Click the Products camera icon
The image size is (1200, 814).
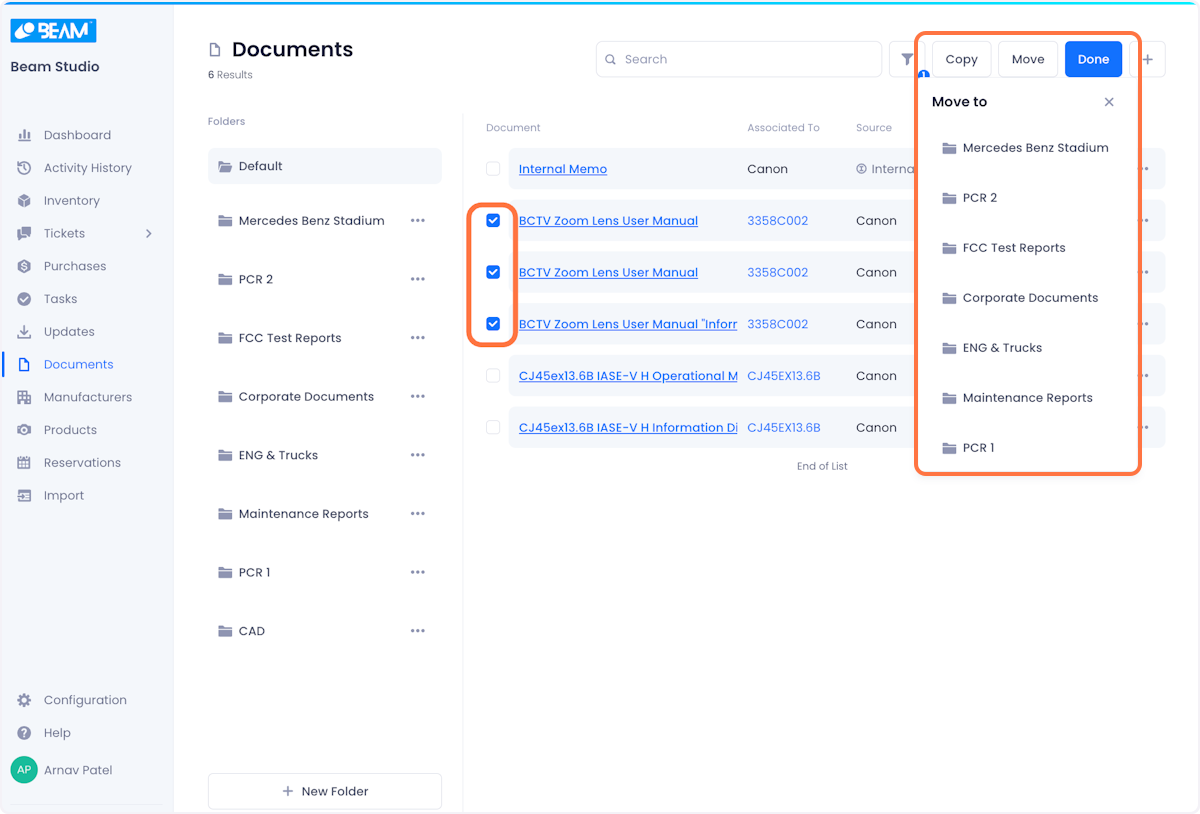[24, 430]
